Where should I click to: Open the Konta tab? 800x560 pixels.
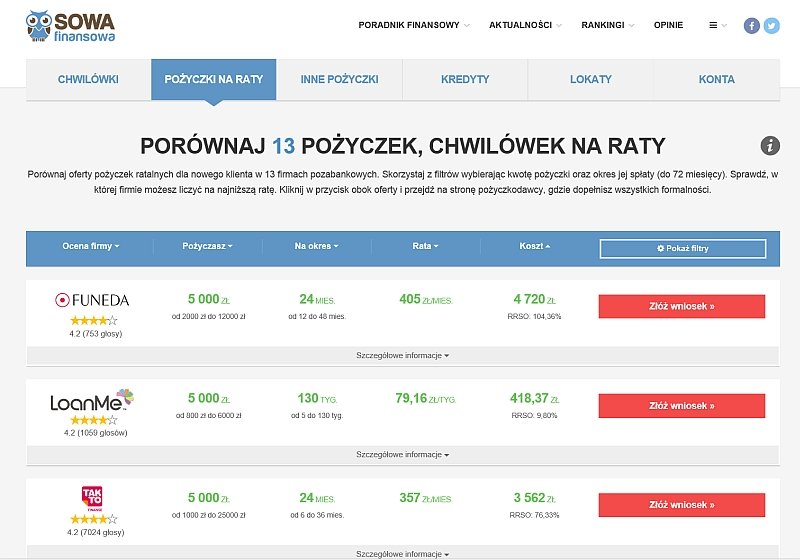716,80
